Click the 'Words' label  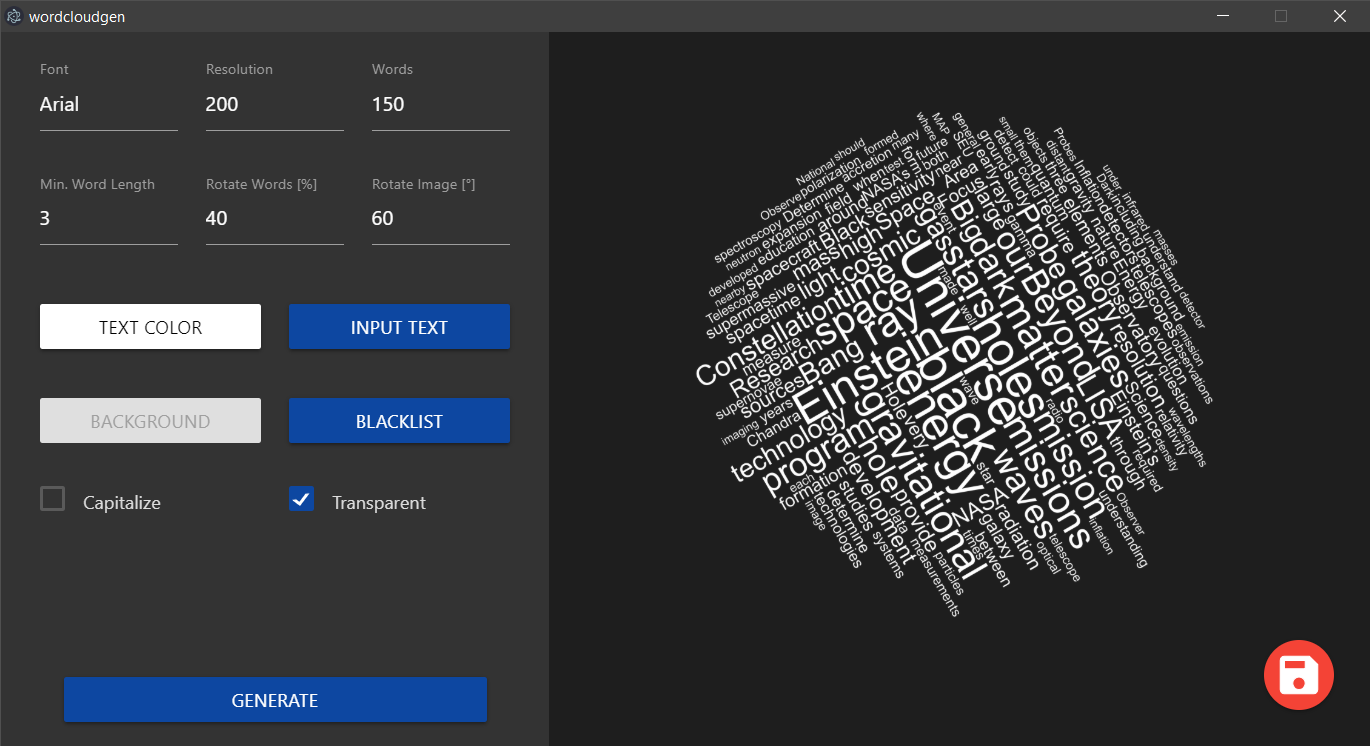pyautogui.click(x=392, y=69)
